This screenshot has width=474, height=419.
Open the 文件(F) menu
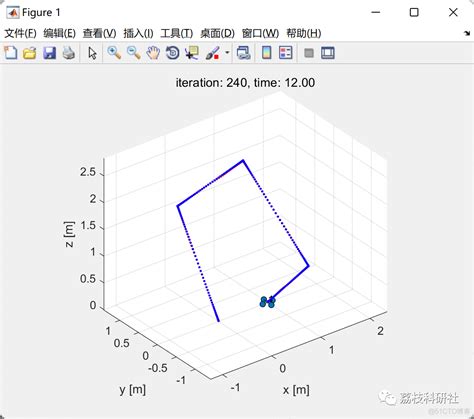click(x=20, y=33)
